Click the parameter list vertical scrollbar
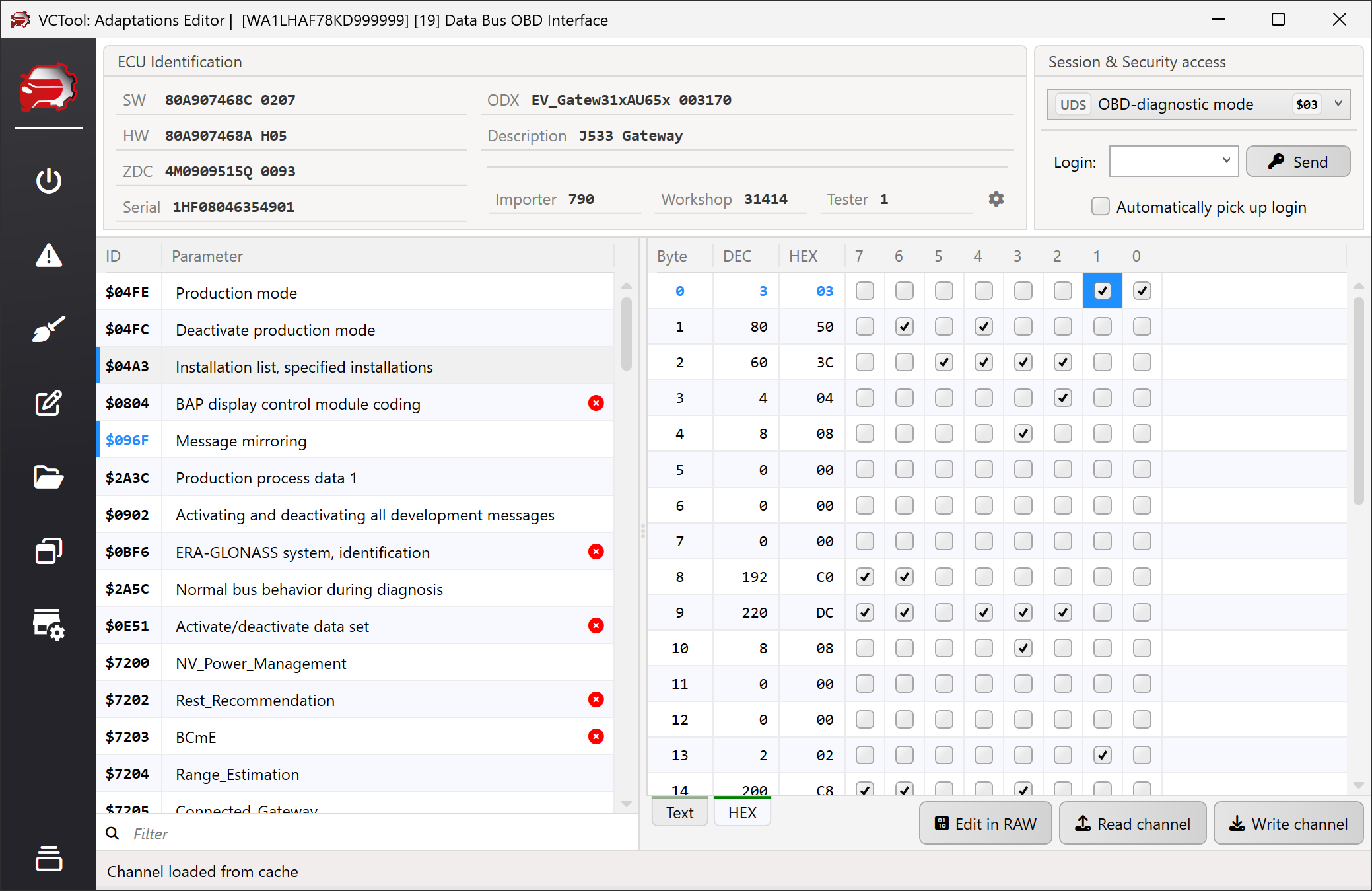Screen dimensions: 1372x891 click(x=627, y=334)
